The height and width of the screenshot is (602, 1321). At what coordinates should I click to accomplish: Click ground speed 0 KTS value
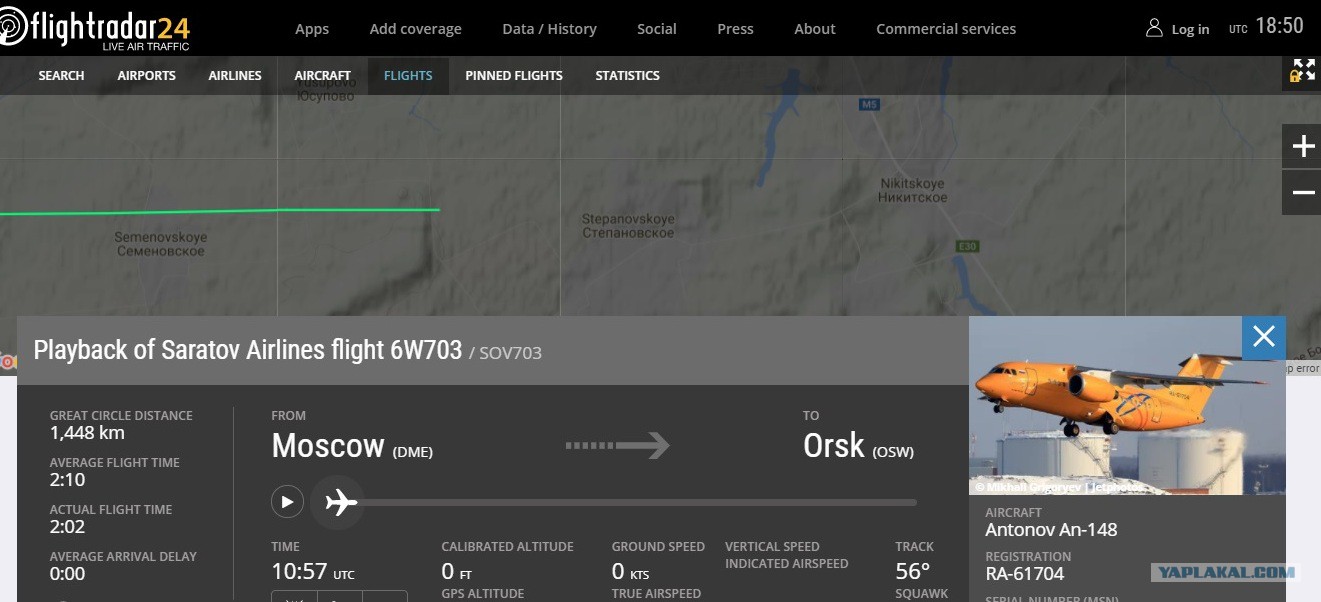click(630, 572)
